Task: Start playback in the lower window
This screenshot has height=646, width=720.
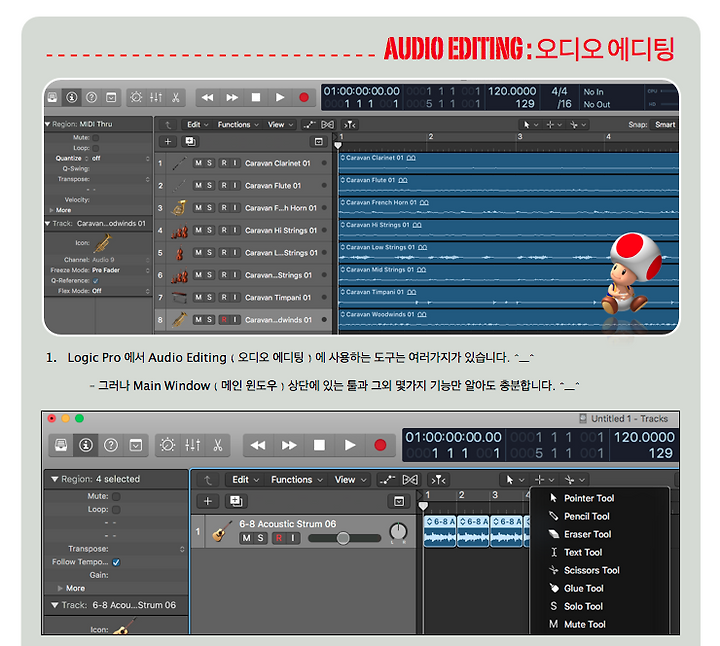Action: click(350, 445)
